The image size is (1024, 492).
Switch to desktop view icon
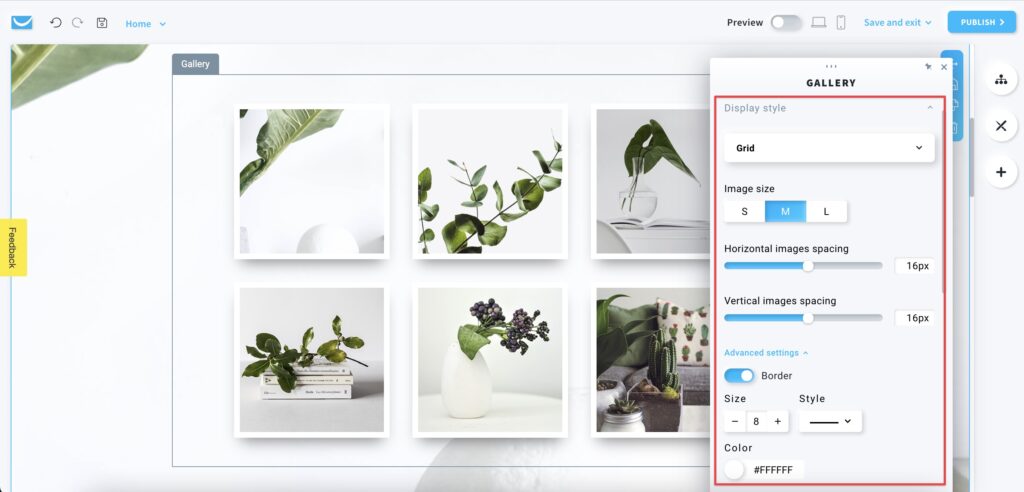point(819,22)
